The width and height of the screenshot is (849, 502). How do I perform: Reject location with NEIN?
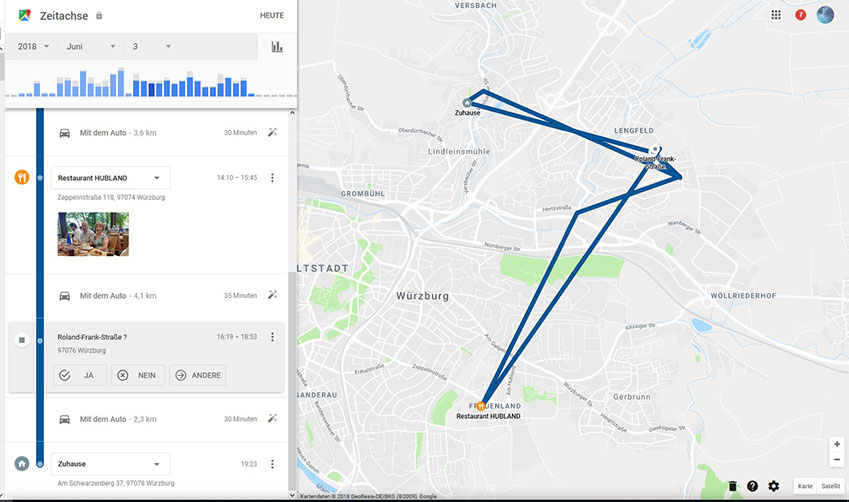tap(138, 375)
